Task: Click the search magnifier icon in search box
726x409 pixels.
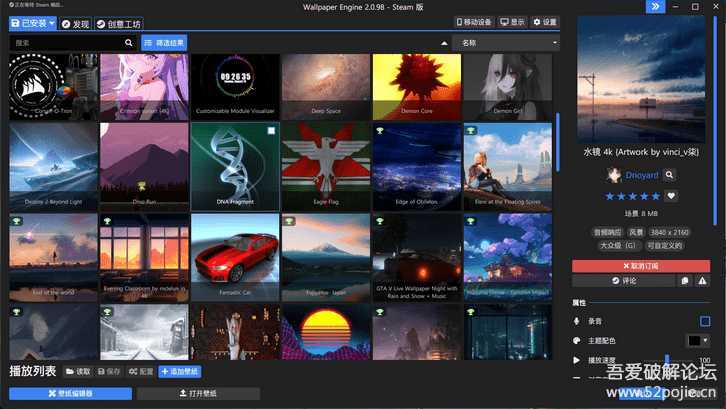Action: [129, 43]
